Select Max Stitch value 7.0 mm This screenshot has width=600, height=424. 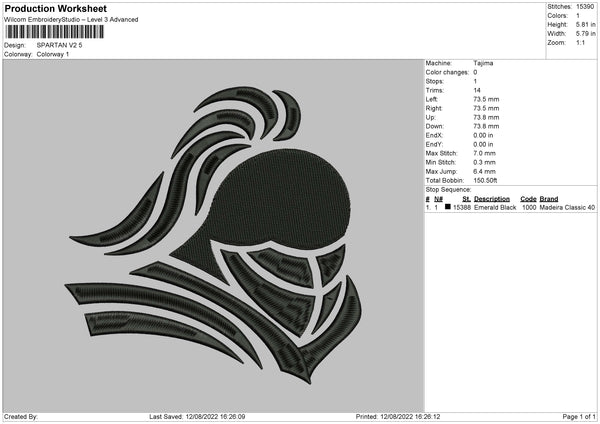484,153
